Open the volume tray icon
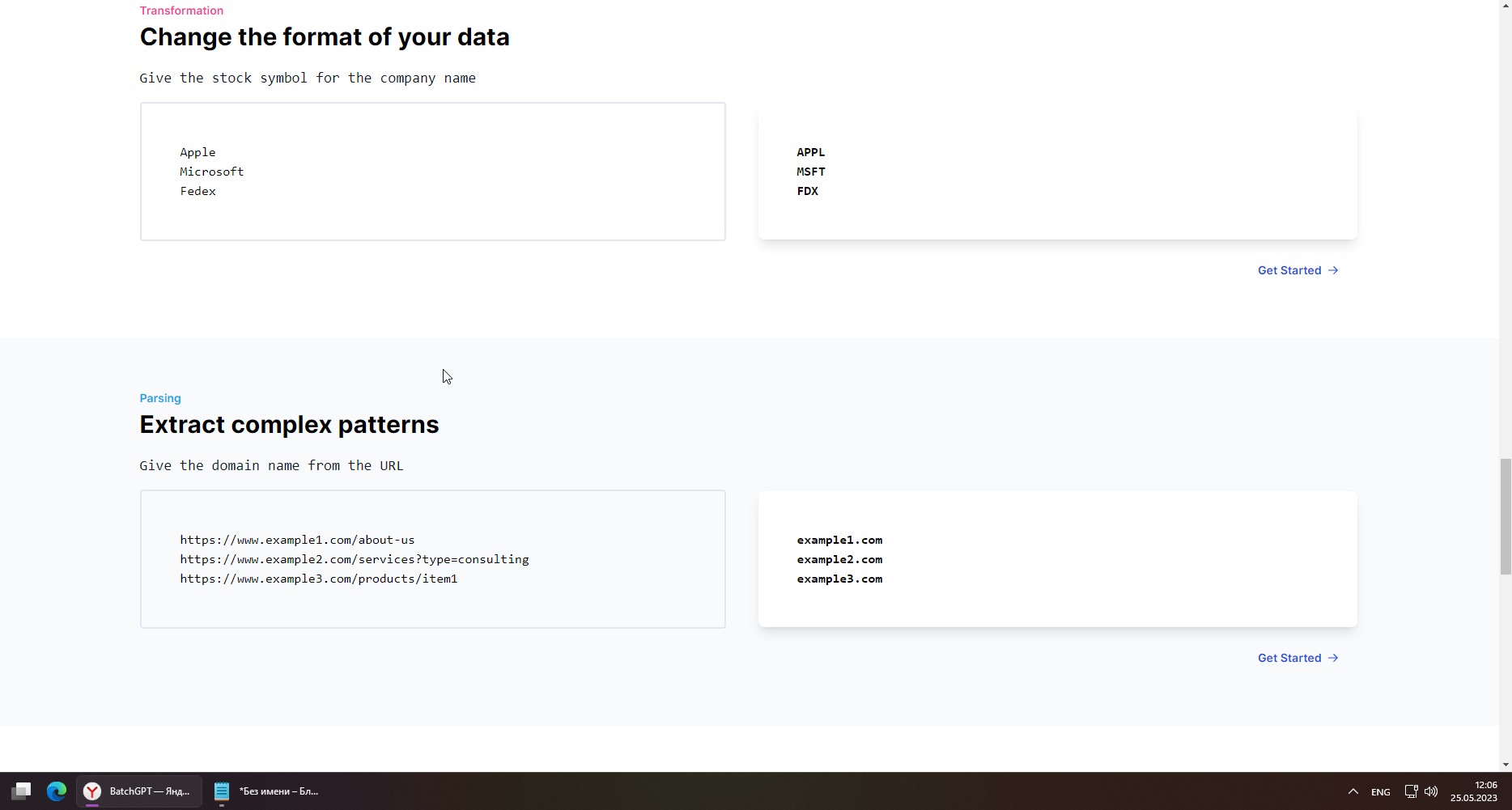Viewport: 1512px width, 810px height. [x=1431, y=791]
